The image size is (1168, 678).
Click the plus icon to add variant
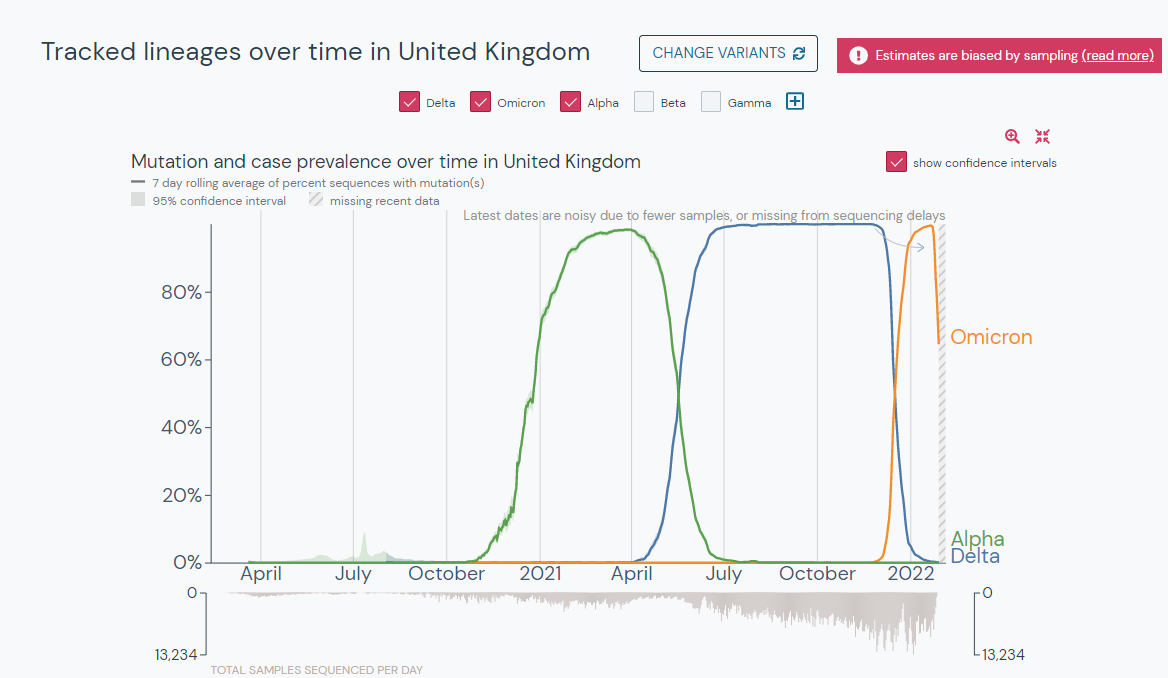[795, 101]
